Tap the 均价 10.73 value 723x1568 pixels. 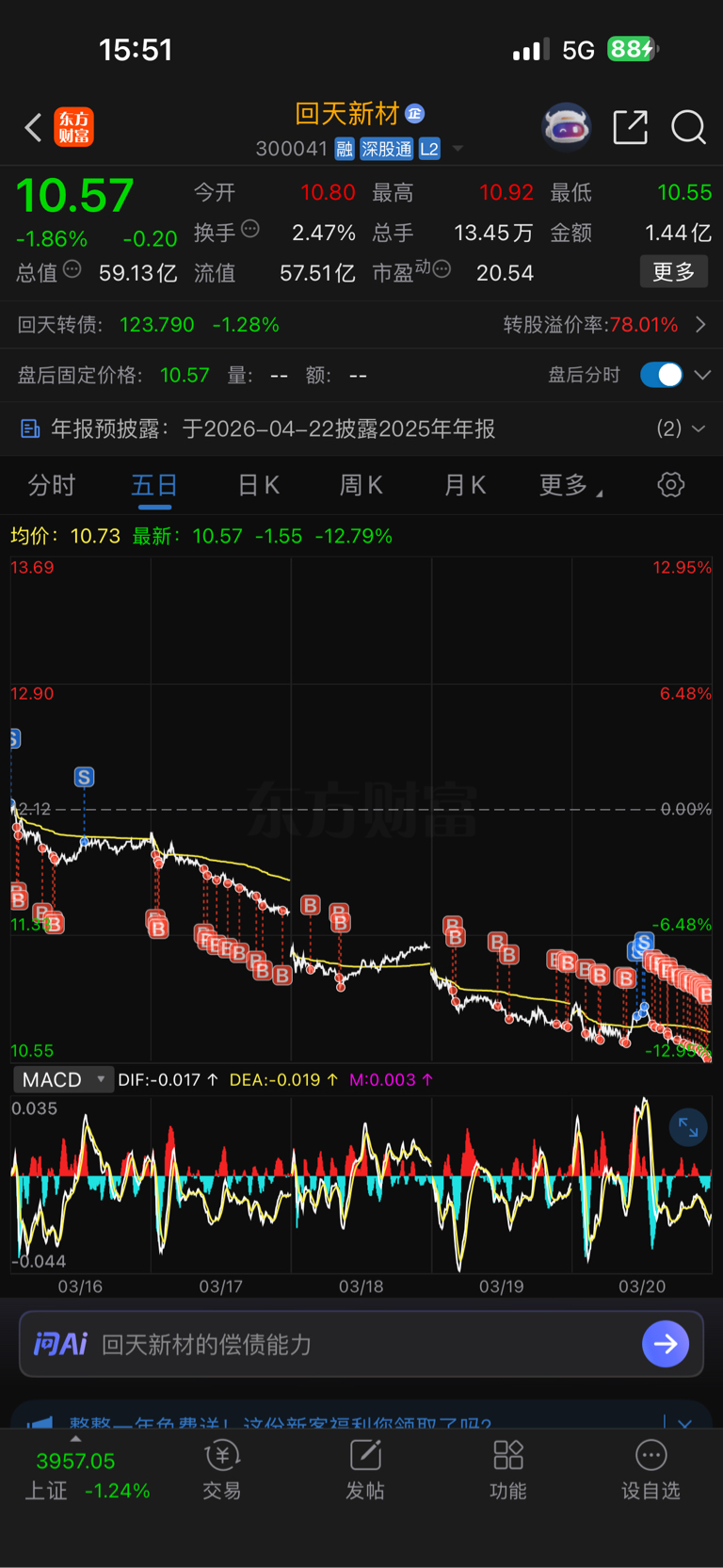[95, 536]
